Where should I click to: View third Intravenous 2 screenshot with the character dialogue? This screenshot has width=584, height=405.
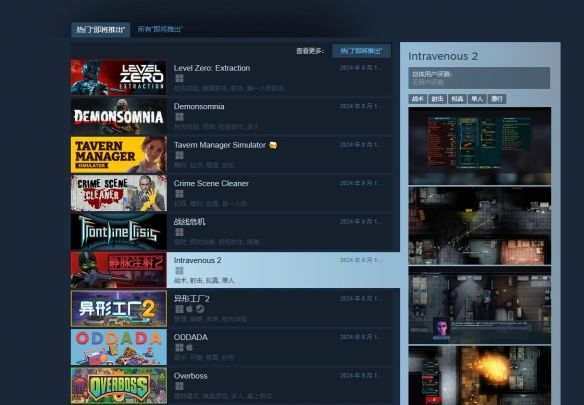(479, 306)
